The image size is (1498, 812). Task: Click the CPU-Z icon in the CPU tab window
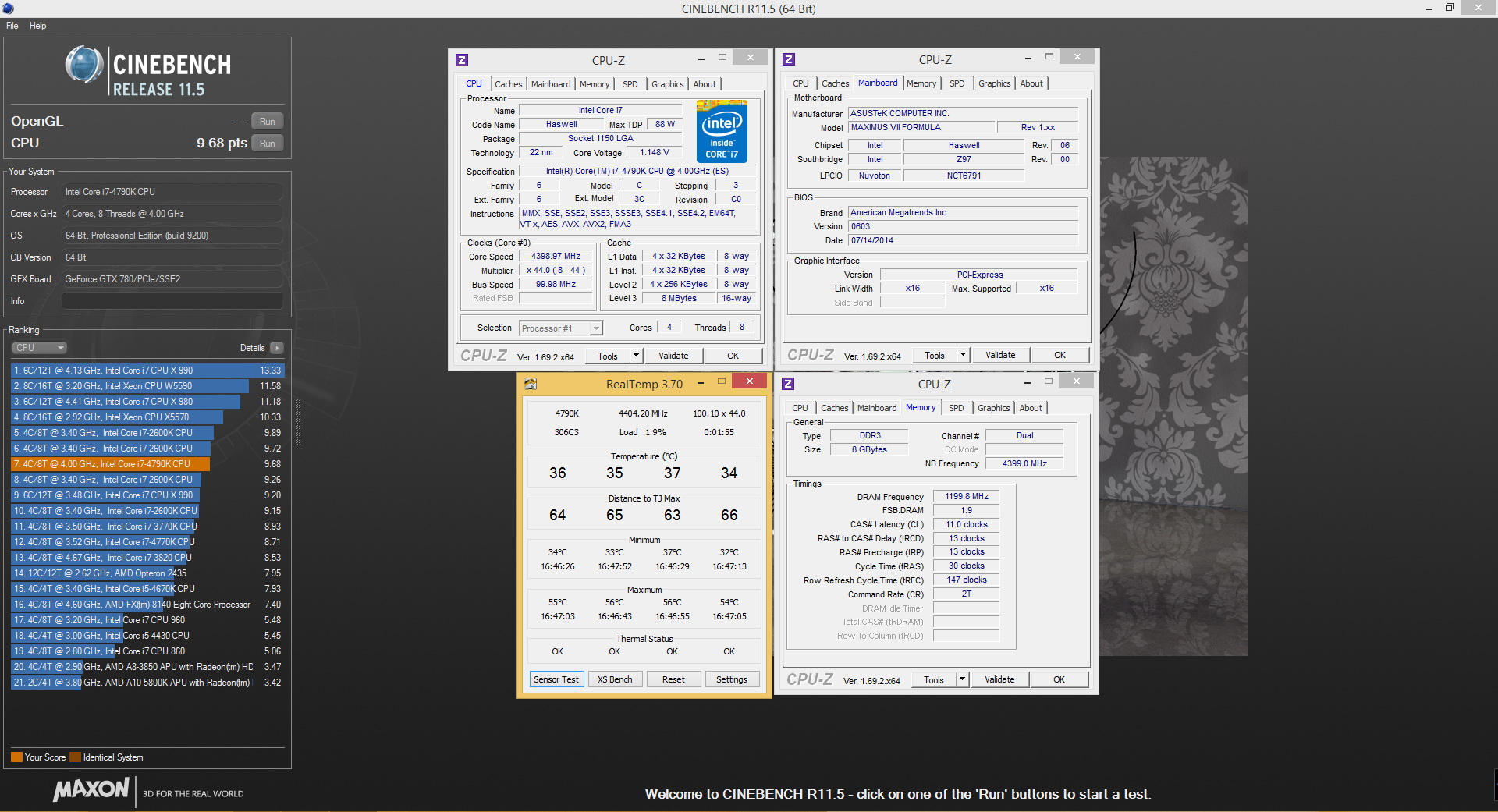(462, 60)
